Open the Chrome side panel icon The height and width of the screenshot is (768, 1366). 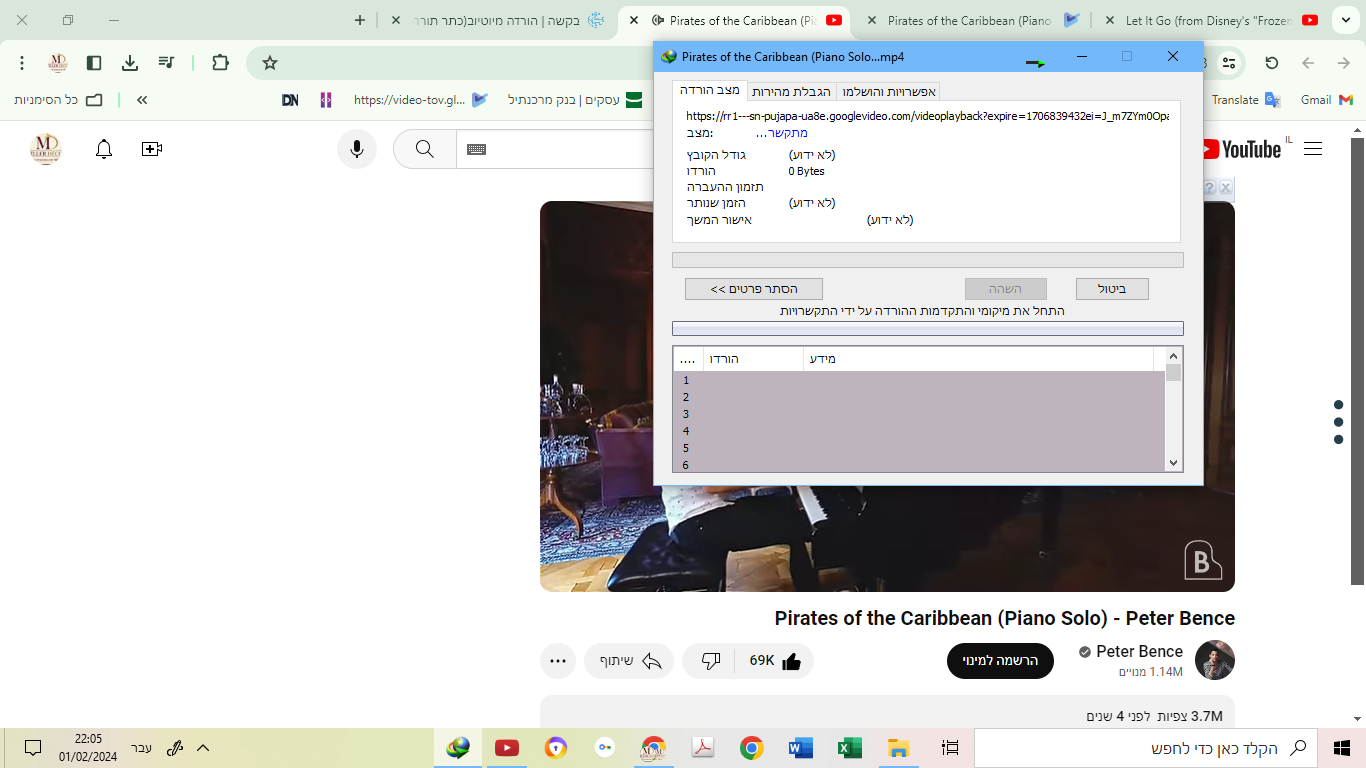94,63
